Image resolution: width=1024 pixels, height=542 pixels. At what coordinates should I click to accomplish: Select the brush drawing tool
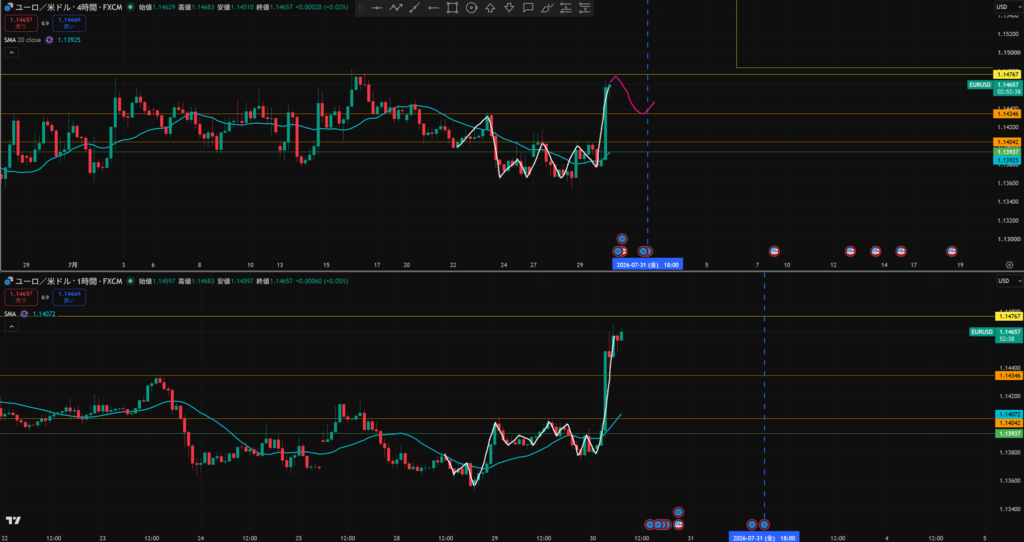tap(547, 8)
